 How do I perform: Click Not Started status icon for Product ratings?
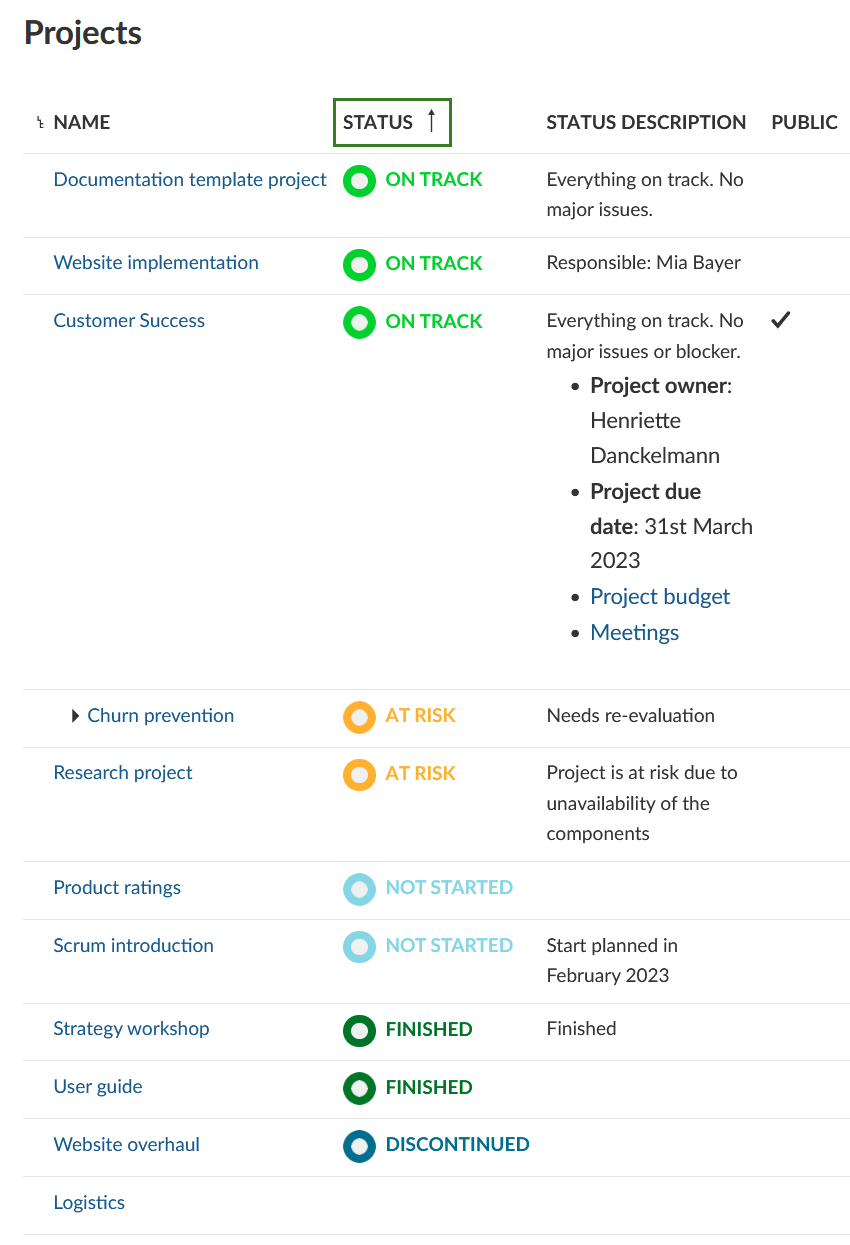(359, 889)
